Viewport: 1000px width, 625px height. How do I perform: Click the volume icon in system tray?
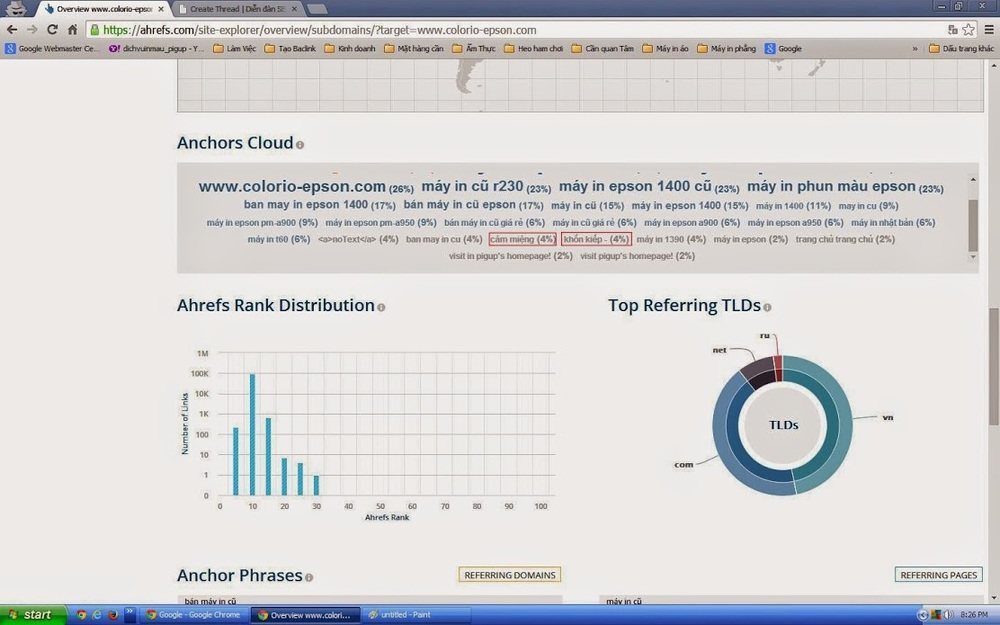(948, 615)
